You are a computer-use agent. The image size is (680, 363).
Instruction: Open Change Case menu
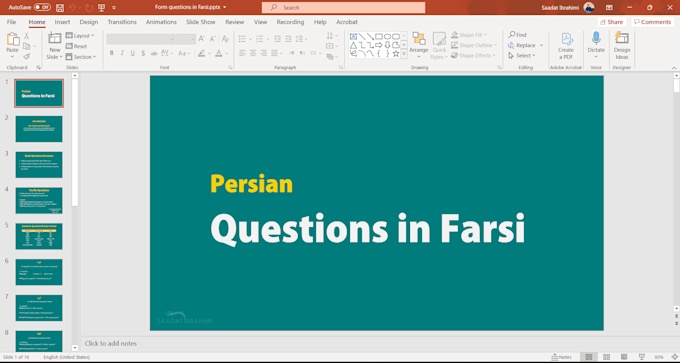(x=184, y=53)
